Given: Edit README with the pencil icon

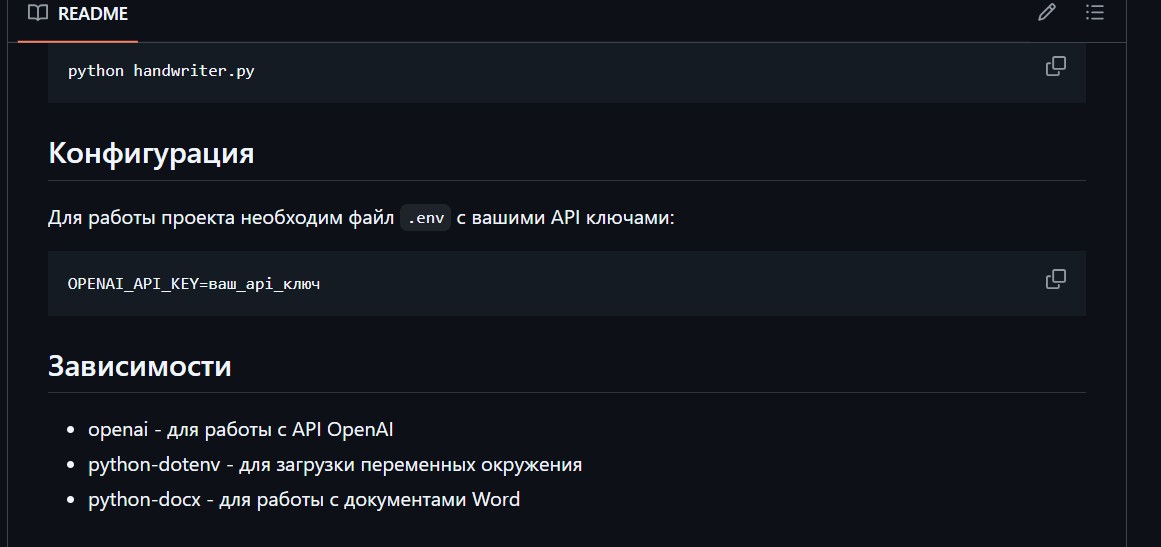Looking at the screenshot, I should (x=1046, y=13).
